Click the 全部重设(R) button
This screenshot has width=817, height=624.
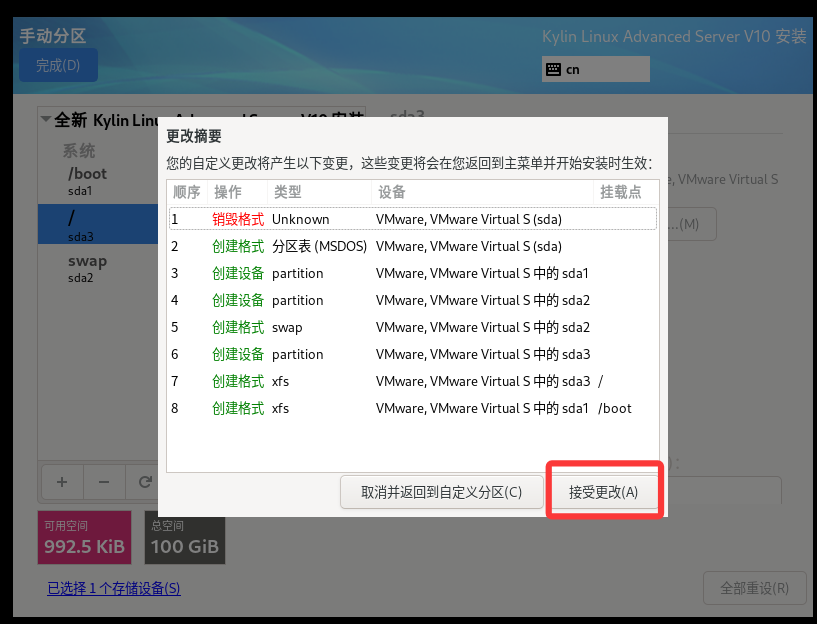754,588
